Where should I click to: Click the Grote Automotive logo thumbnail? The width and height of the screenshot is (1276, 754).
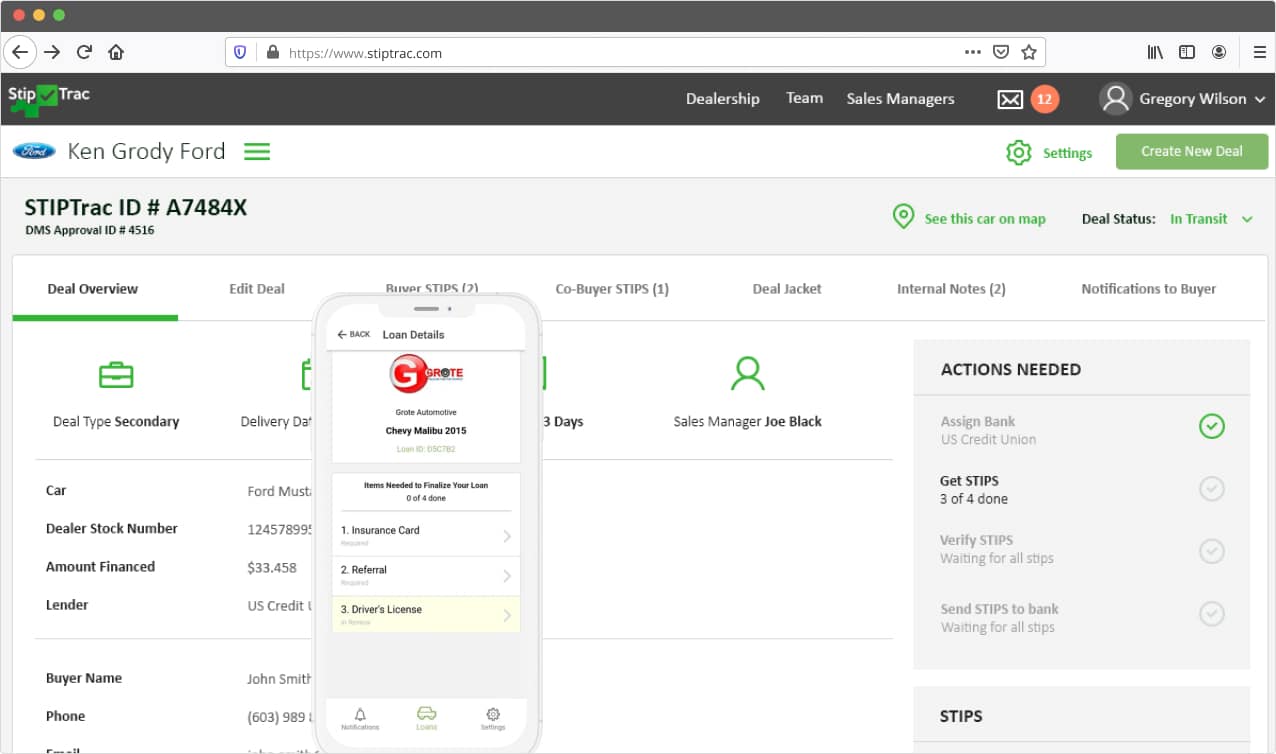(426, 374)
